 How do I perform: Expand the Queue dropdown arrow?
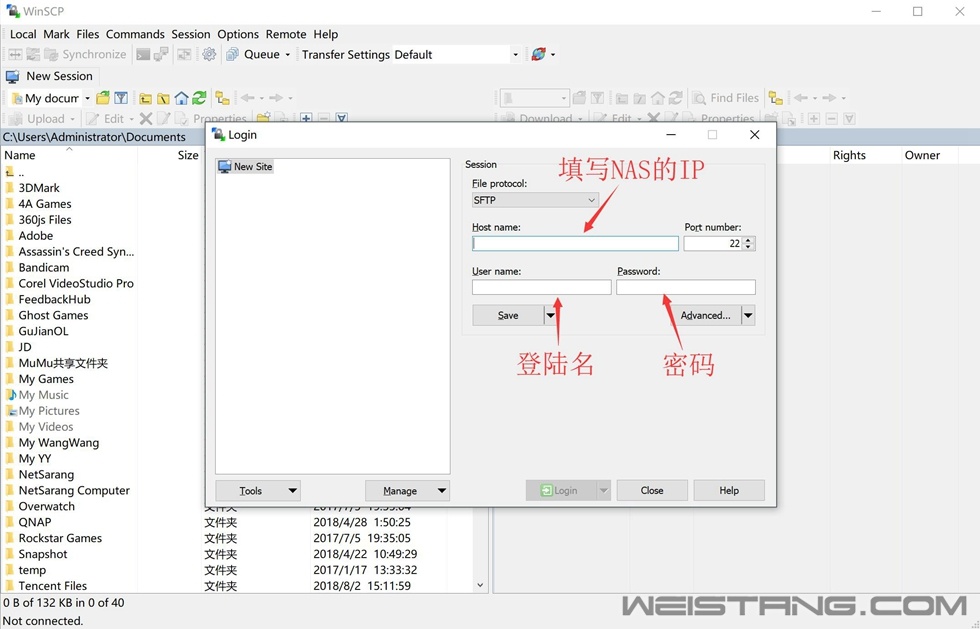(x=288, y=54)
